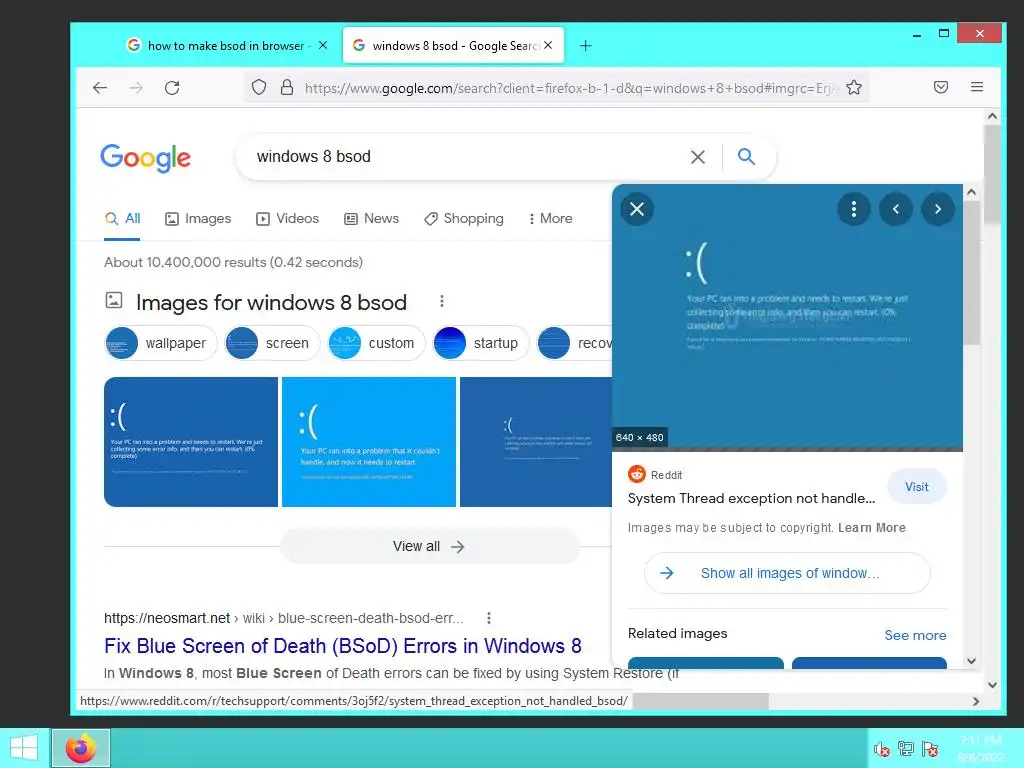This screenshot has height=768, width=1024.
Task: Expand the More search options
Action: 551,219
